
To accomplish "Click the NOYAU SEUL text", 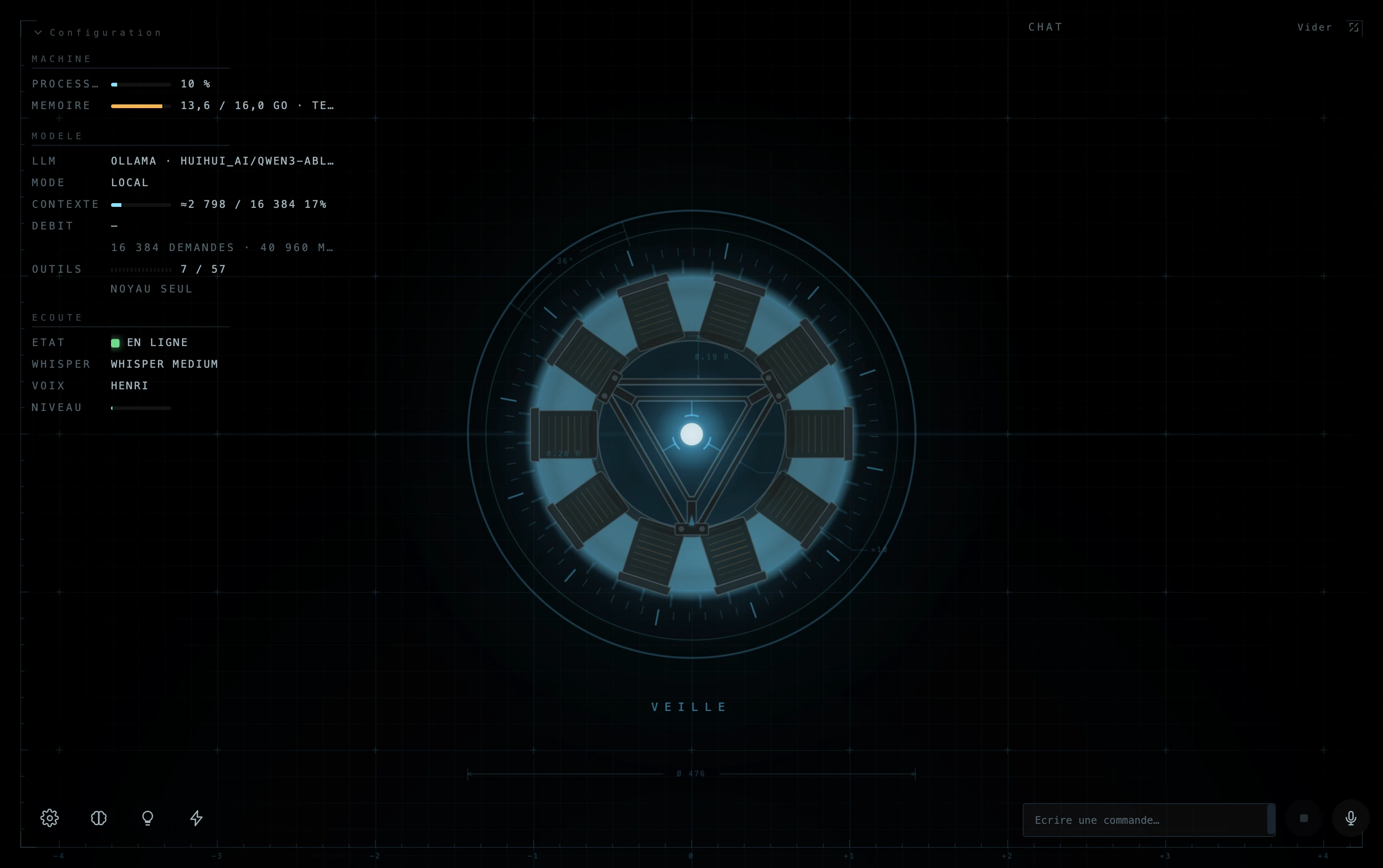I will (151, 289).
